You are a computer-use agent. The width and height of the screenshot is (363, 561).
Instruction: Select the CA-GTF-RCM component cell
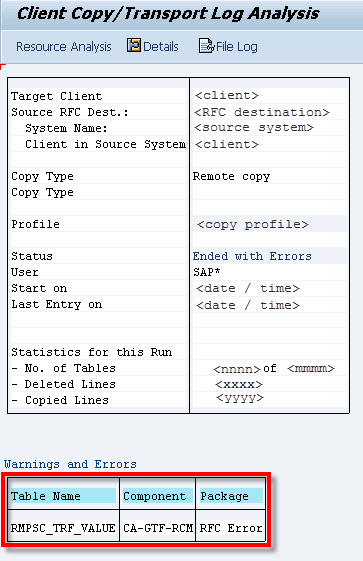coord(158,528)
